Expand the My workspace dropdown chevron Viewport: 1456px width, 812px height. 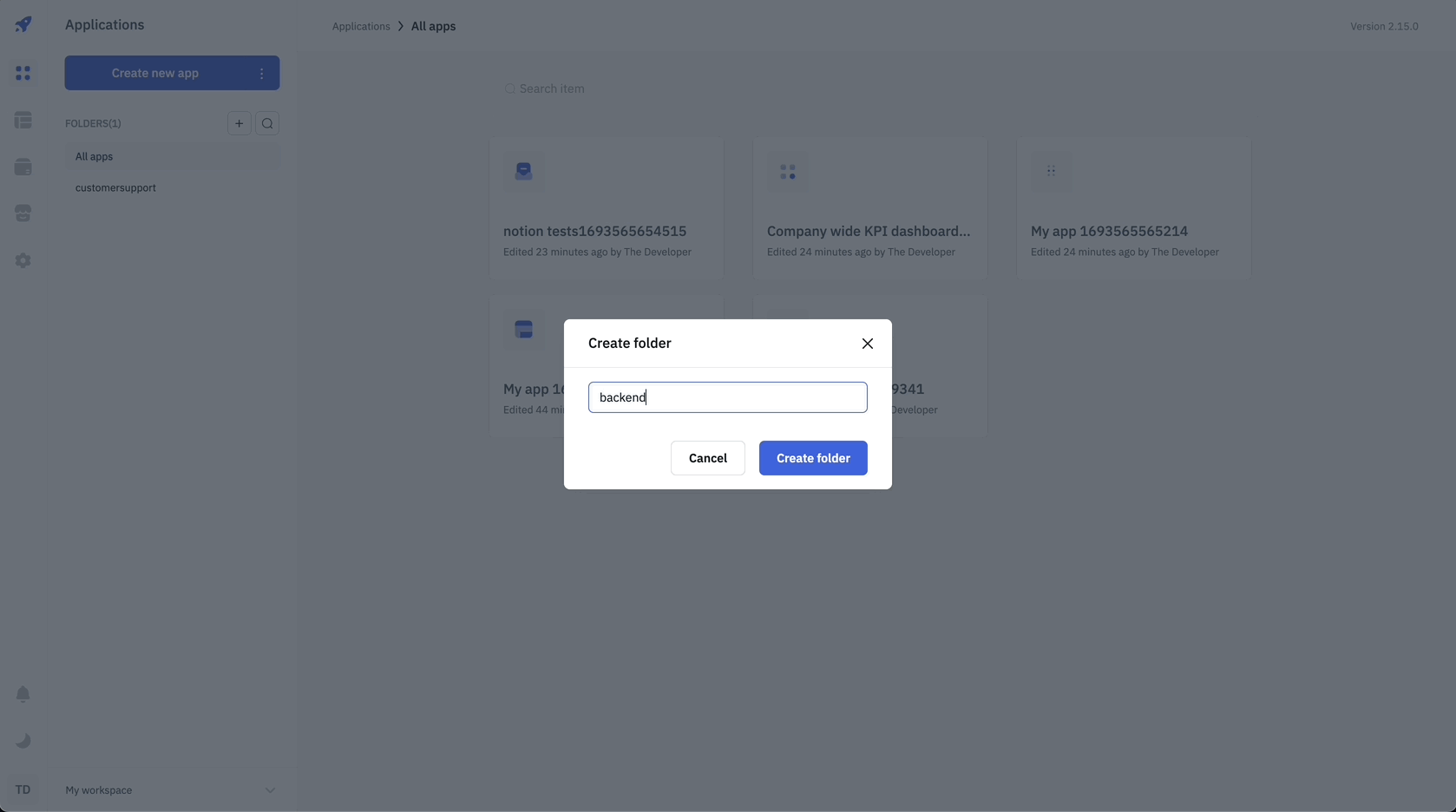point(270,790)
